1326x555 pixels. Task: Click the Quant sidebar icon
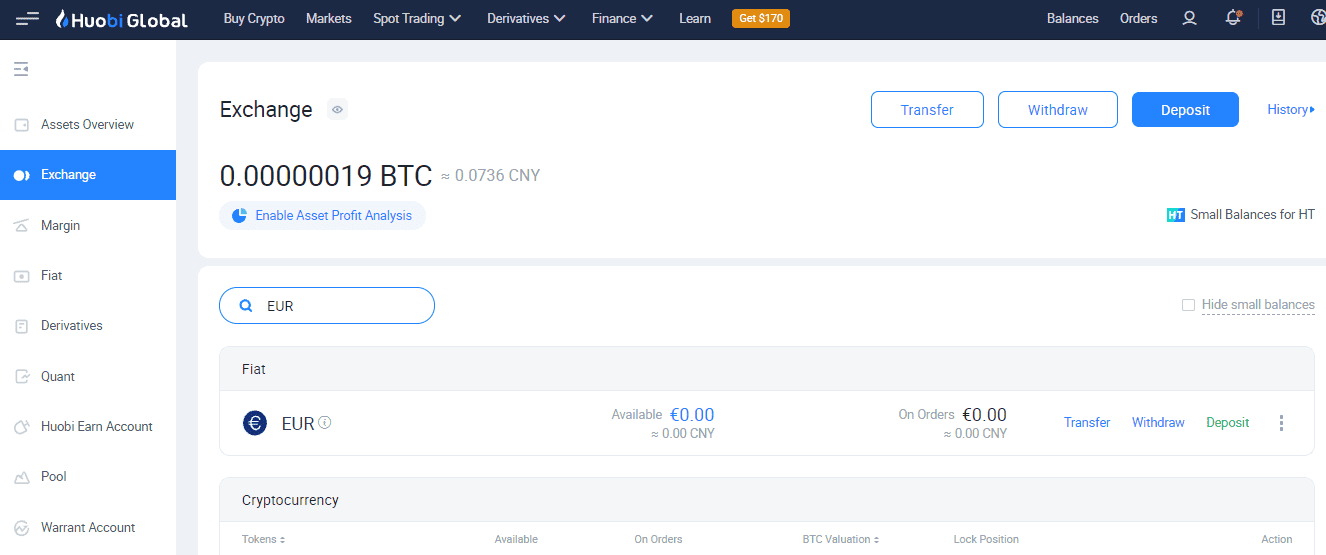(x=21, y=377)
